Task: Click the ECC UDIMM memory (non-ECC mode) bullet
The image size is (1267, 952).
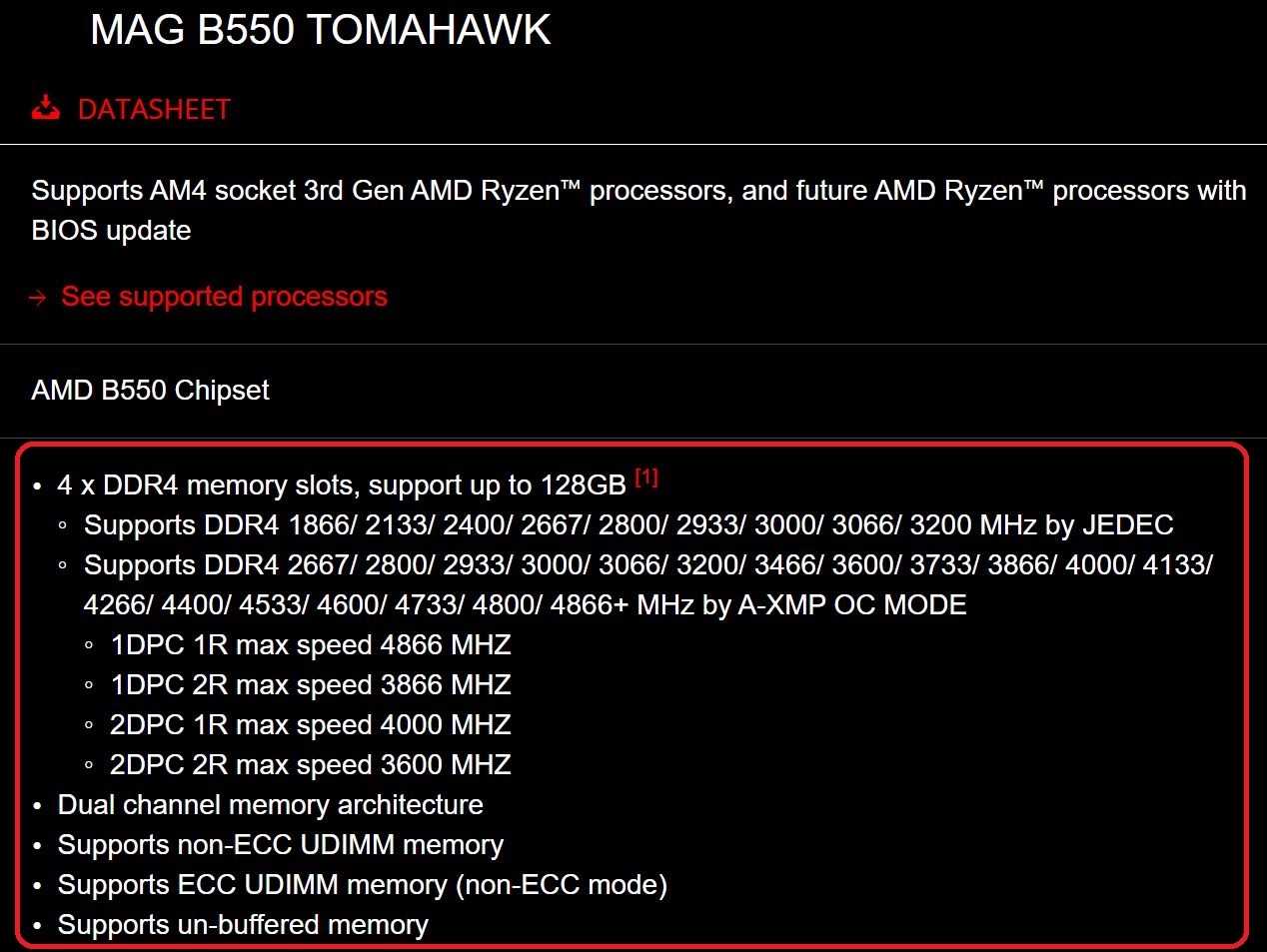Action: click(x=362, y=885)
